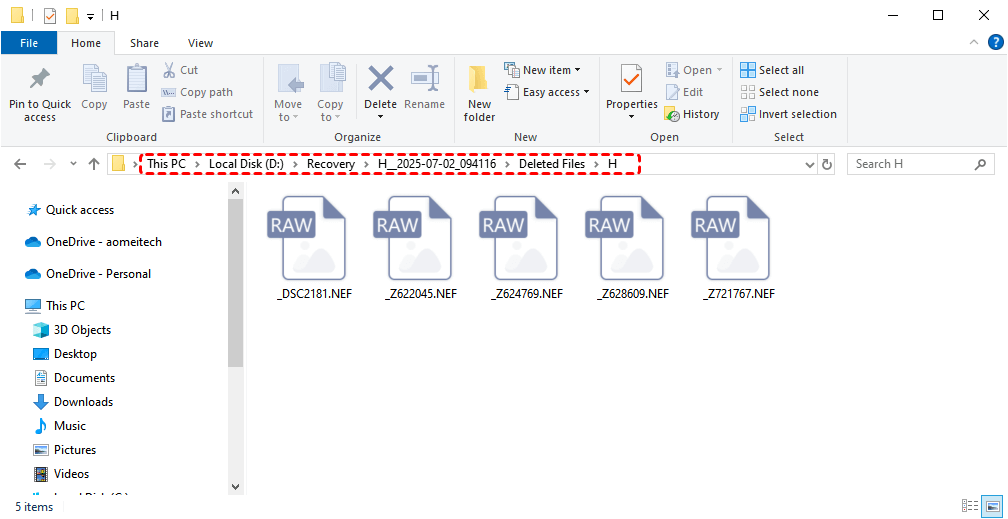
Task: Click the Search H input box
Action: coord(912,164)
